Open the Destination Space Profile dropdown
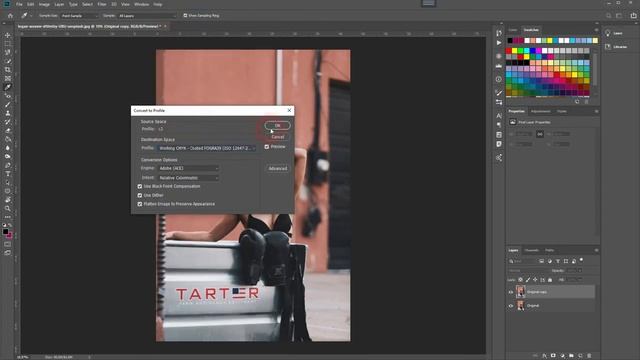The width and height of the screenshot is (640, 360). pos(206,148)
